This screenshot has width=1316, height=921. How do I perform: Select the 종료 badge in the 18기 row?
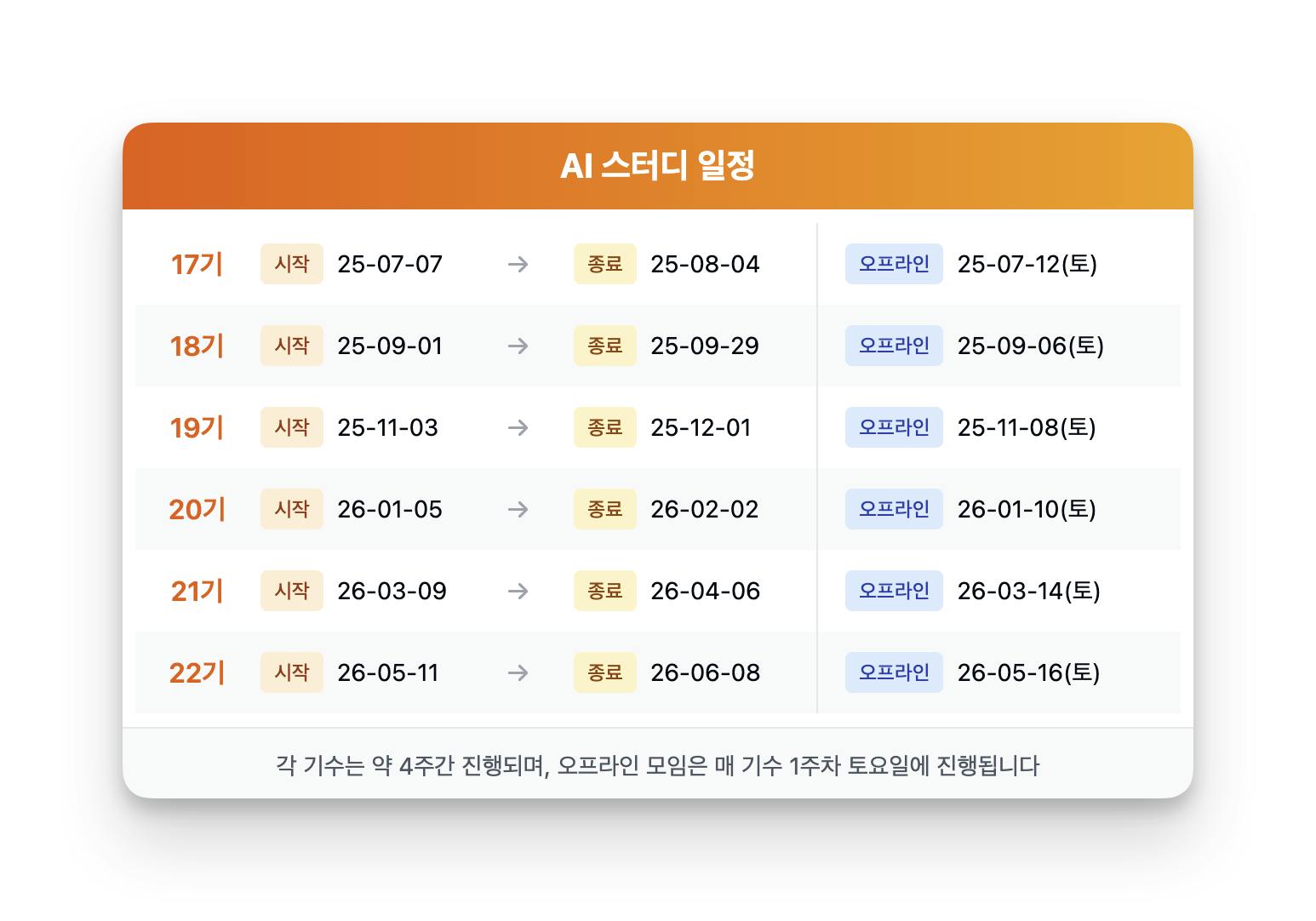tap(605, 346)
